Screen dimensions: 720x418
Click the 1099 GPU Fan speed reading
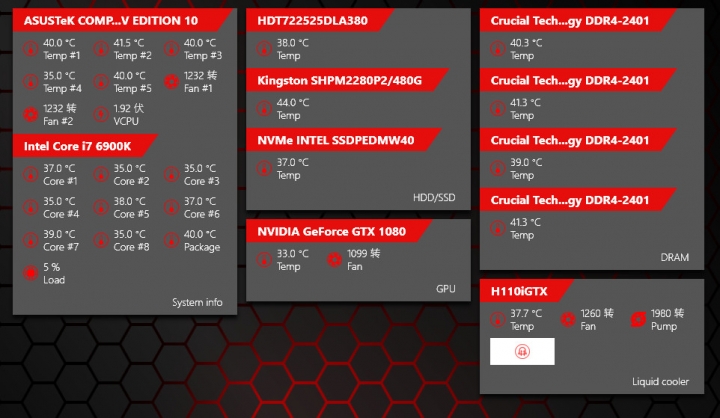364,254
